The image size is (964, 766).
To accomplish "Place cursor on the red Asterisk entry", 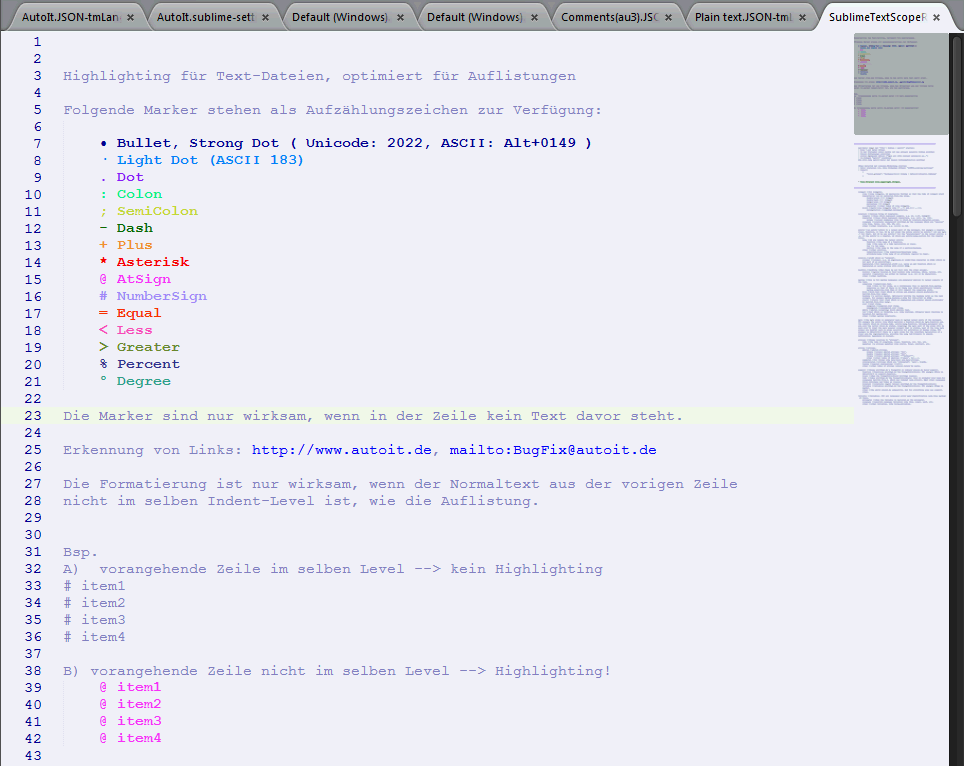I will coord(152,262).
